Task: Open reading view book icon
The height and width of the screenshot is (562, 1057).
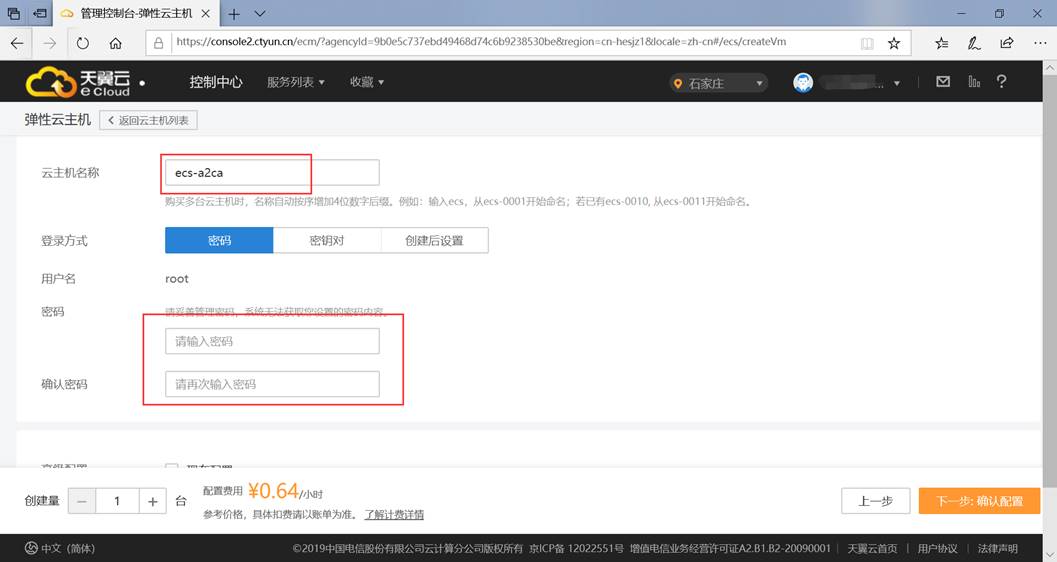Action: [x=867, y=43]
